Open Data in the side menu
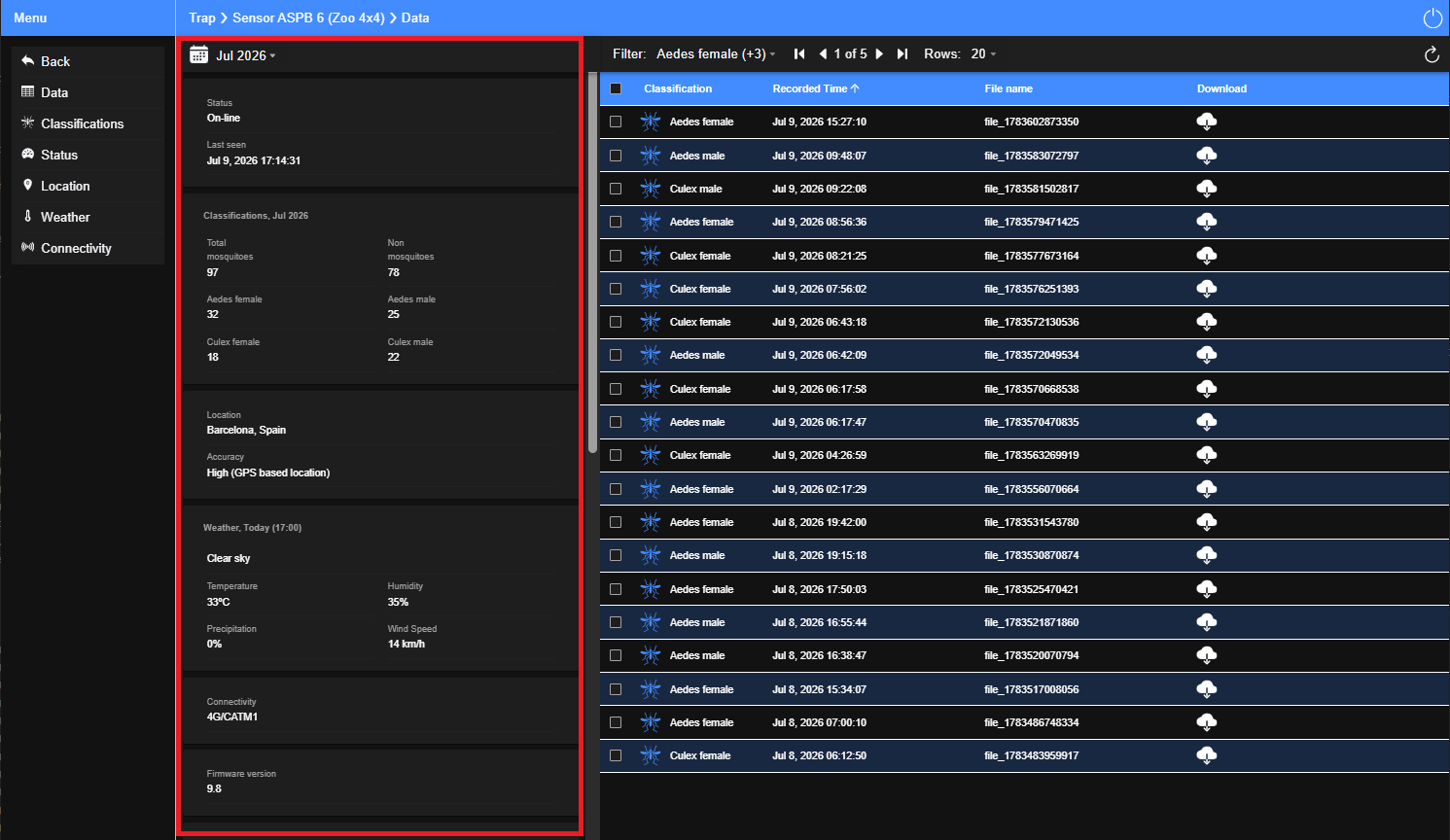The width and height of the screenshot is (1450, 840). 88,92
